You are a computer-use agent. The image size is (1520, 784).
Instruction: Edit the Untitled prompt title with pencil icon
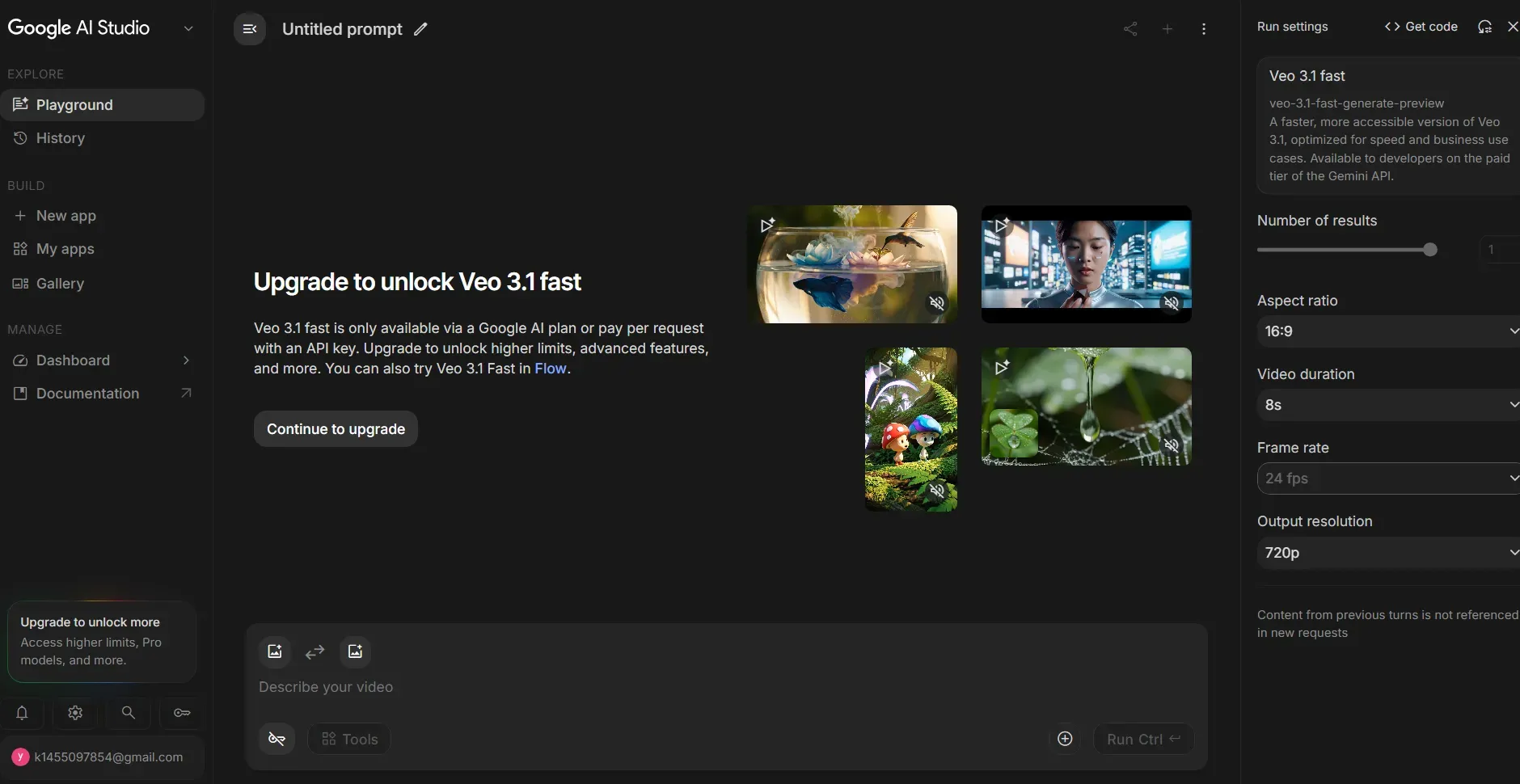(x=420, y=29)
